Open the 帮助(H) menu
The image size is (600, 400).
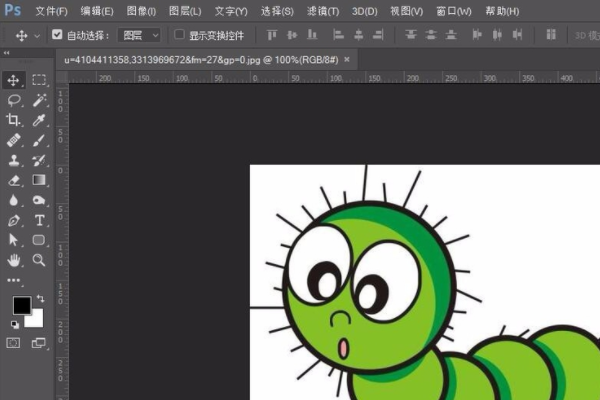502,11
